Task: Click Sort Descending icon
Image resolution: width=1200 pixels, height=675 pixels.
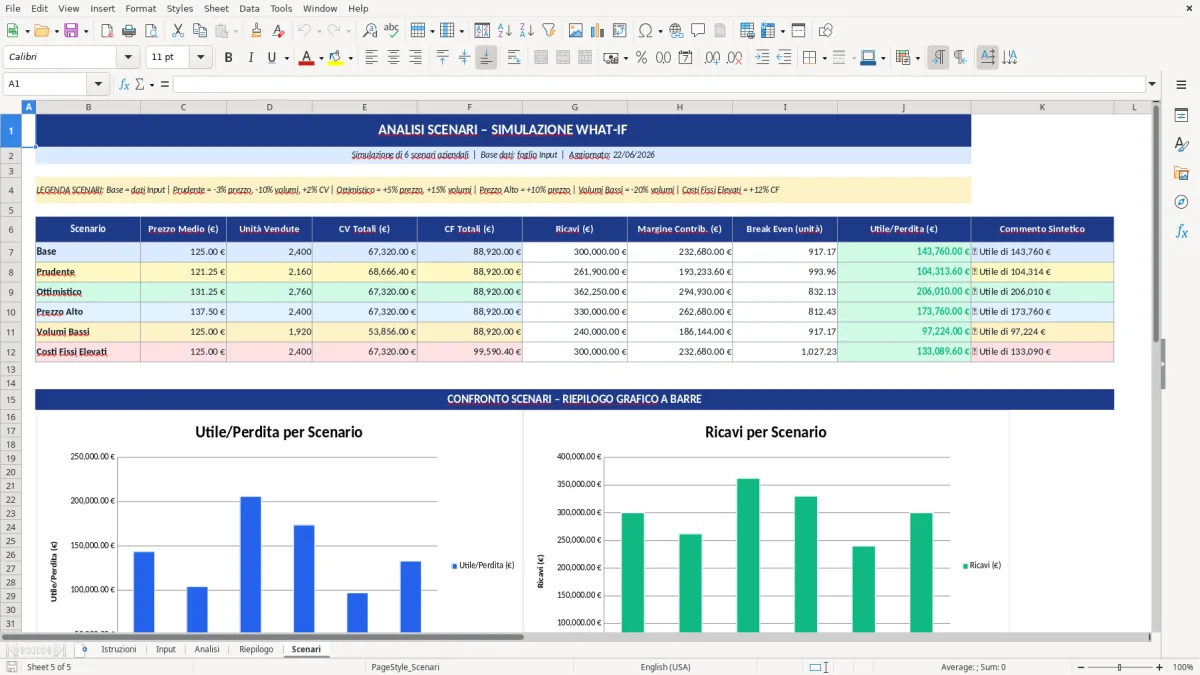Action: coord(527,31)
